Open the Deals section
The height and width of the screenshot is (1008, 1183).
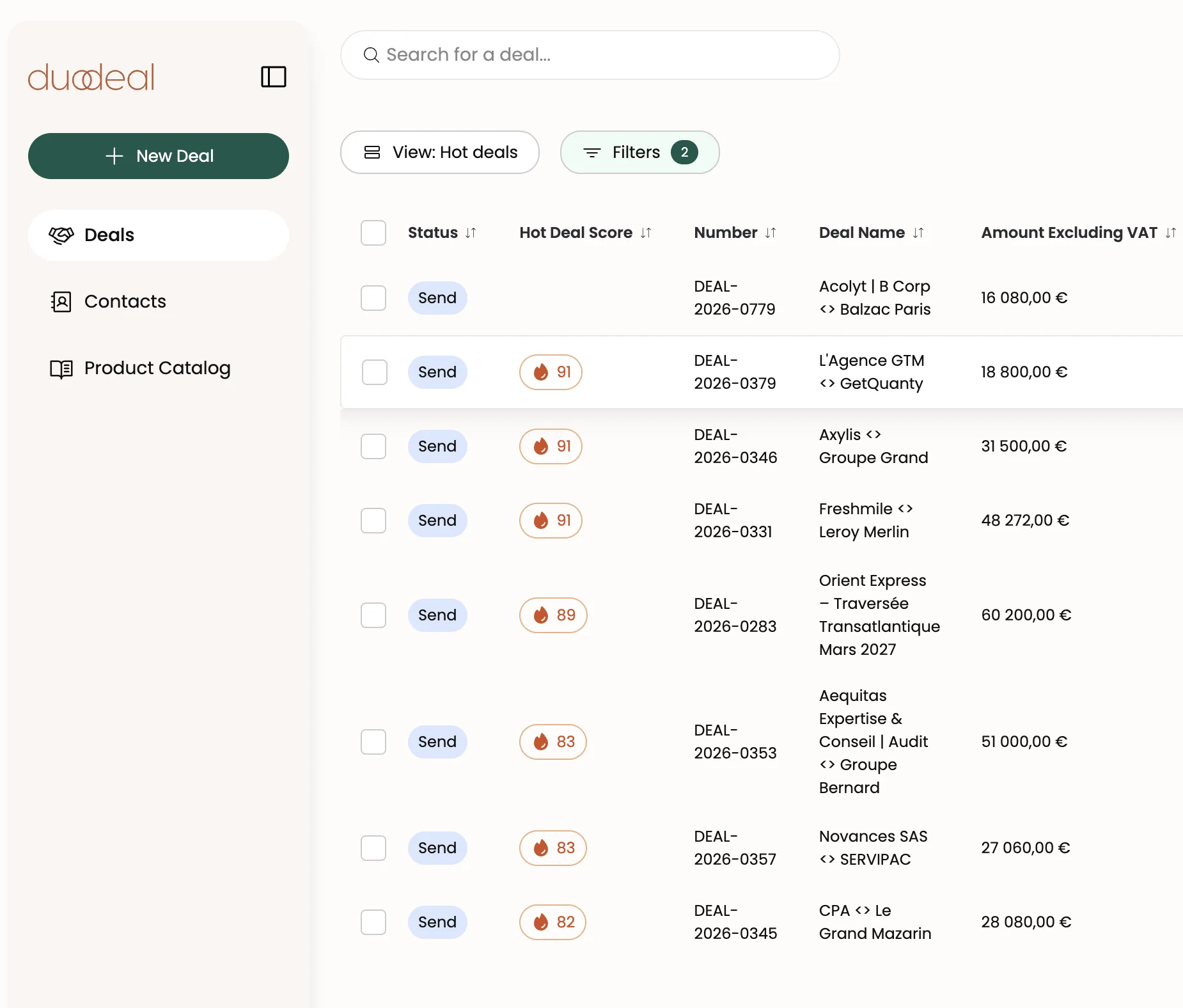coord(159,235)
